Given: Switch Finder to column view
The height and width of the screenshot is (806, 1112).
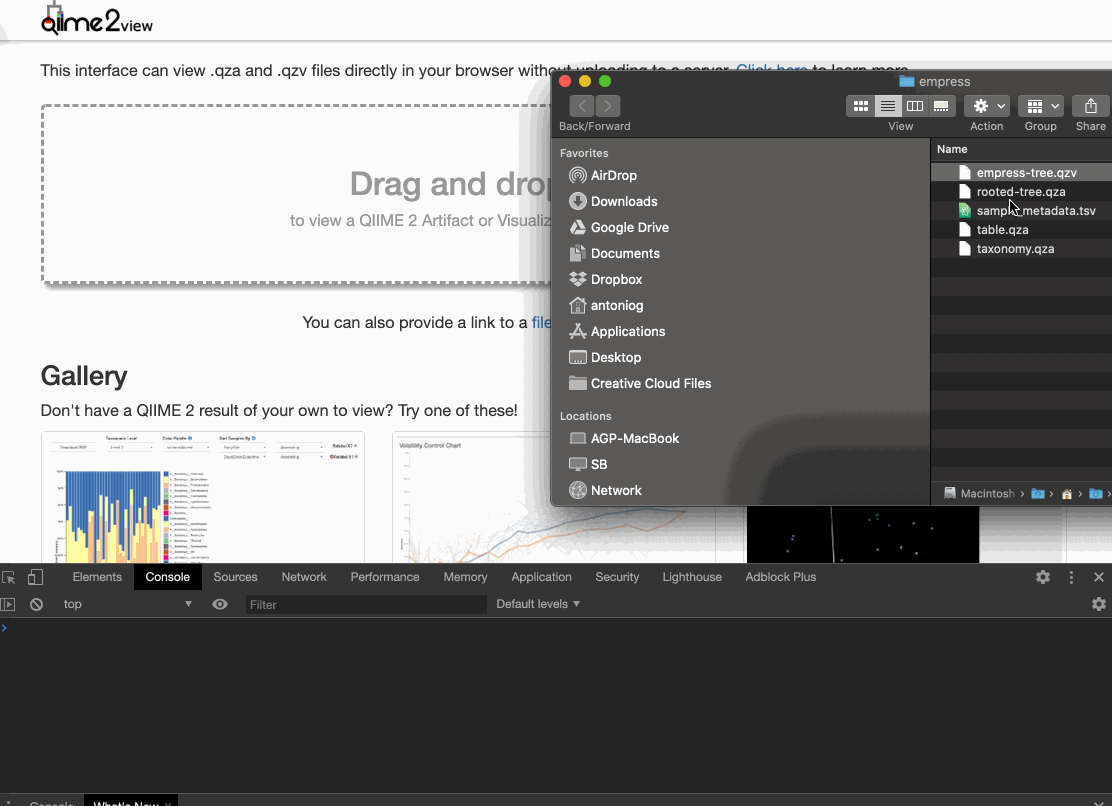Looking at the screenshot, I should coord(915,106).
